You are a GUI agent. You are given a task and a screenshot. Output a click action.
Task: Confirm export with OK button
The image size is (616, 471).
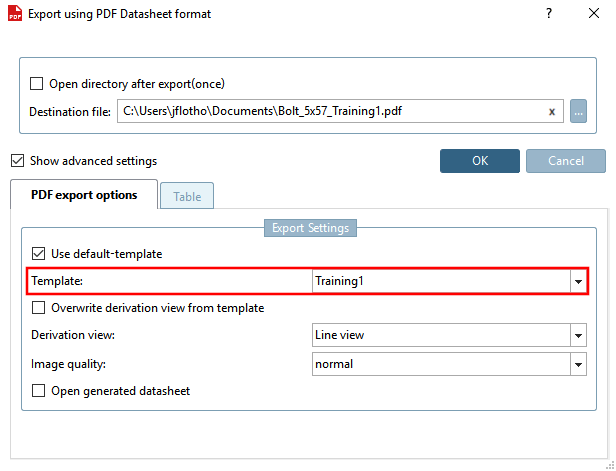coord(480,161)
